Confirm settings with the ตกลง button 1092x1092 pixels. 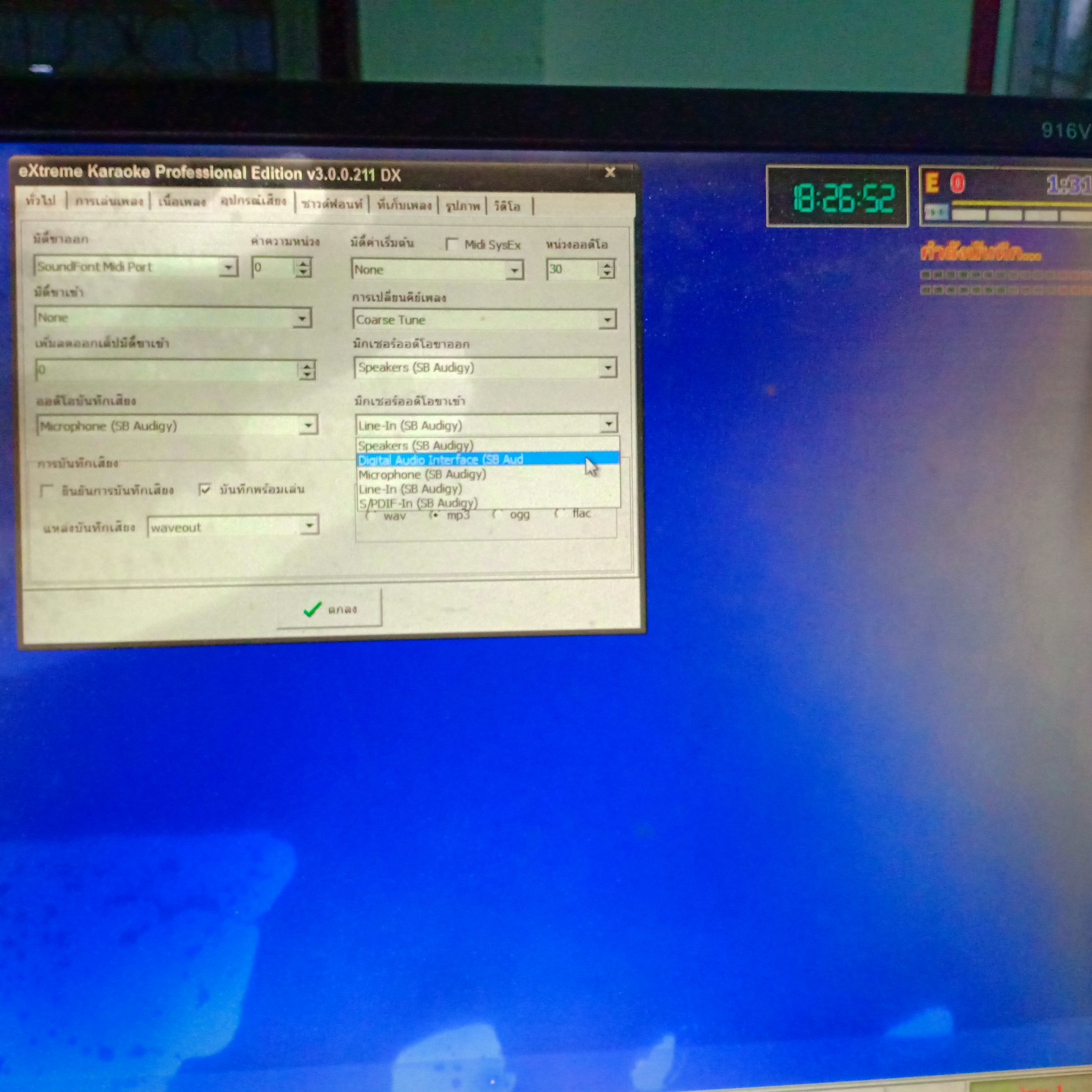click(x=330, y=609)
